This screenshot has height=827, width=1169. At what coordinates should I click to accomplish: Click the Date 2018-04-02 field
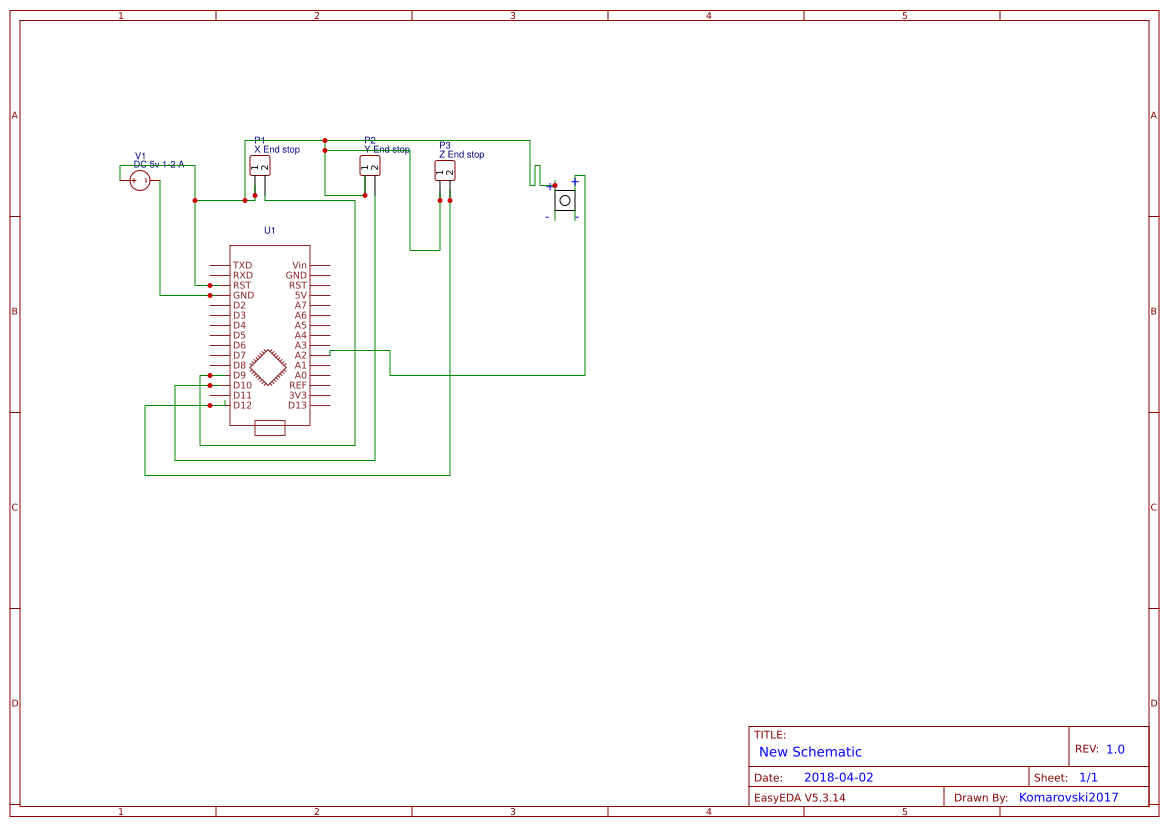click(x=838, y=776)
